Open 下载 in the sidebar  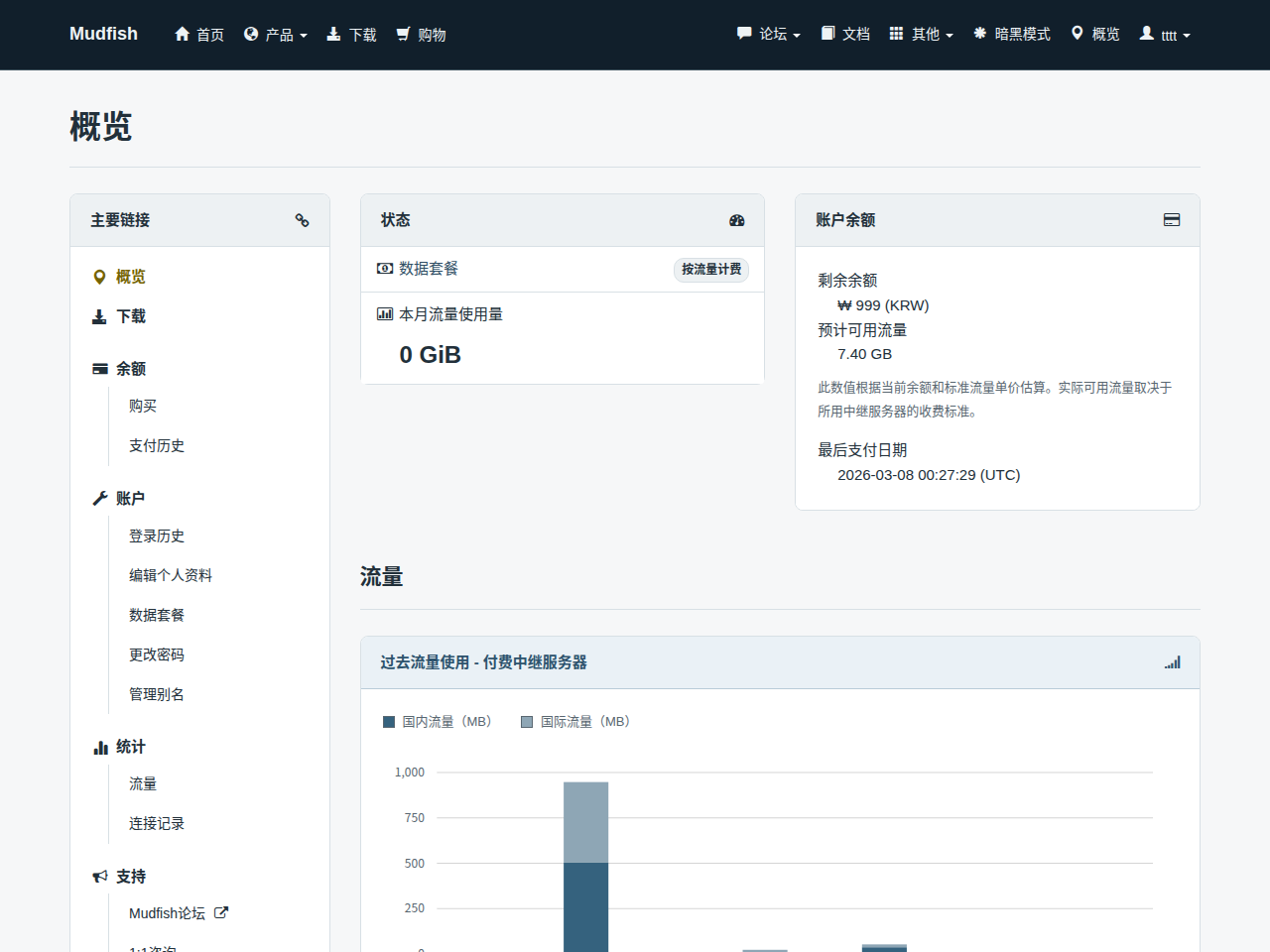pyautogui.click(x=131, y=316)
